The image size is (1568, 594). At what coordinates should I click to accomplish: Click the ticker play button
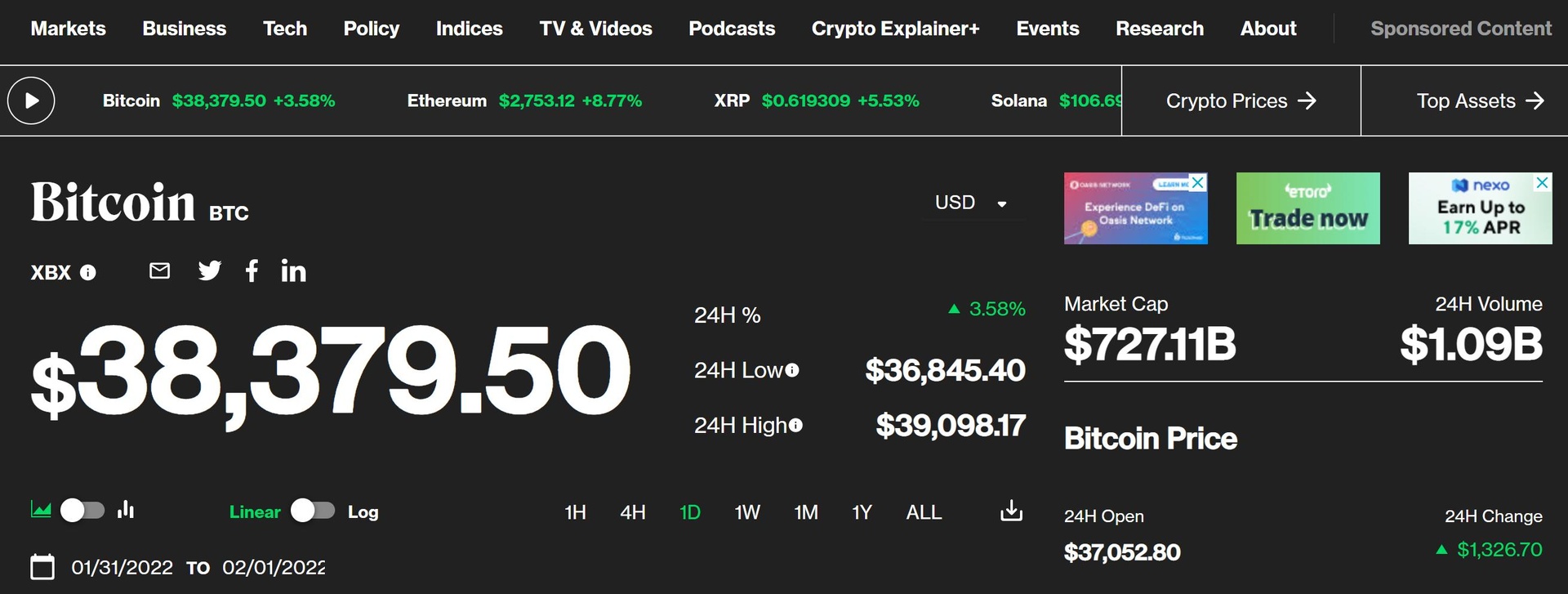[31, 100]
